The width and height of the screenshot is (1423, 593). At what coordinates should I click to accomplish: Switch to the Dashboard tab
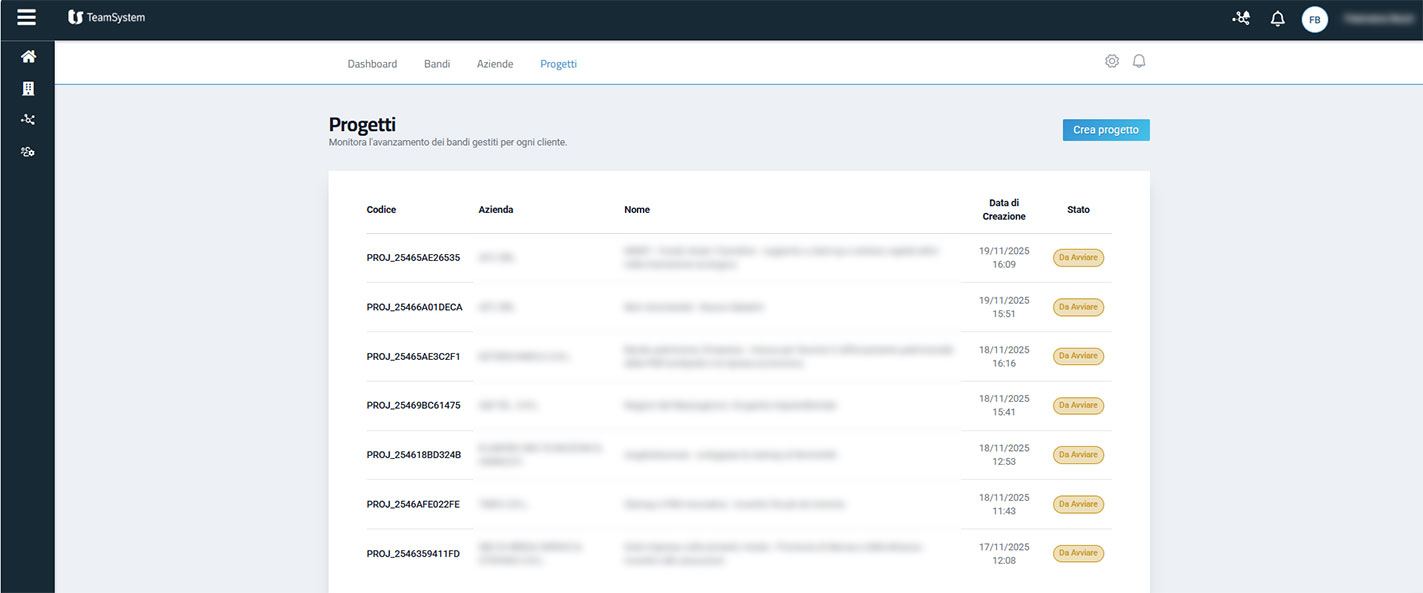[372, 64]
